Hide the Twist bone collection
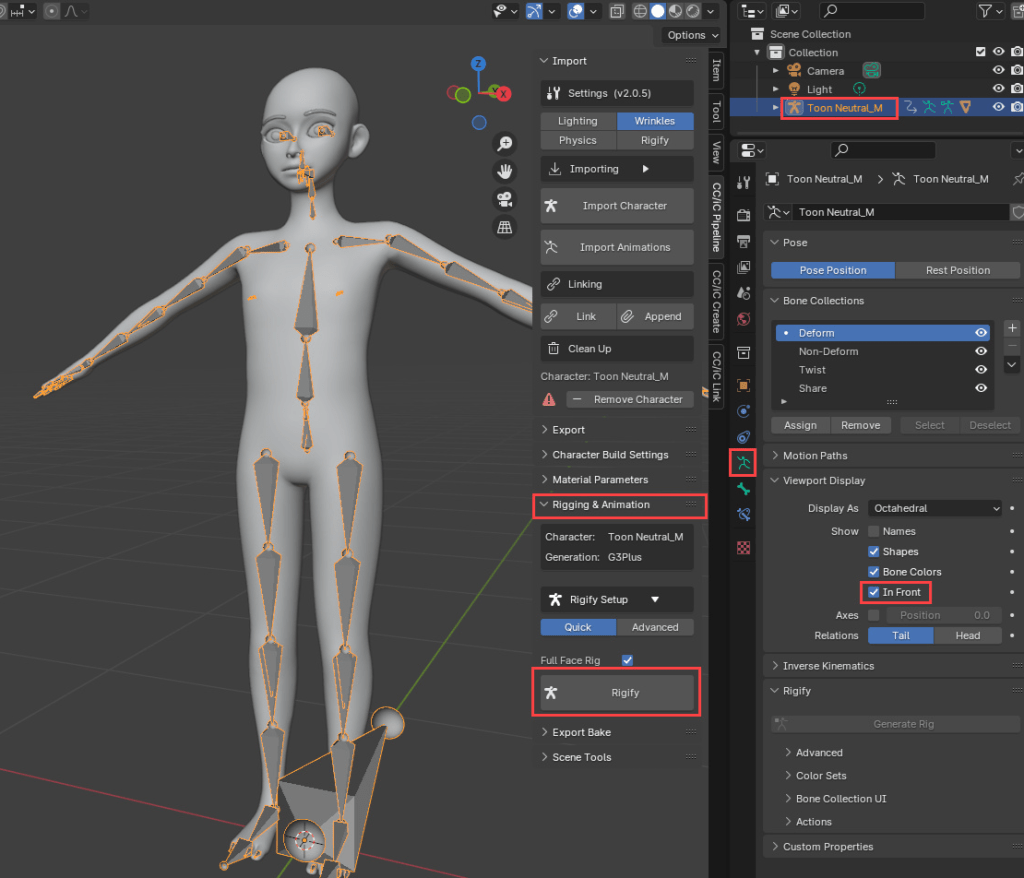 (981, 370)
